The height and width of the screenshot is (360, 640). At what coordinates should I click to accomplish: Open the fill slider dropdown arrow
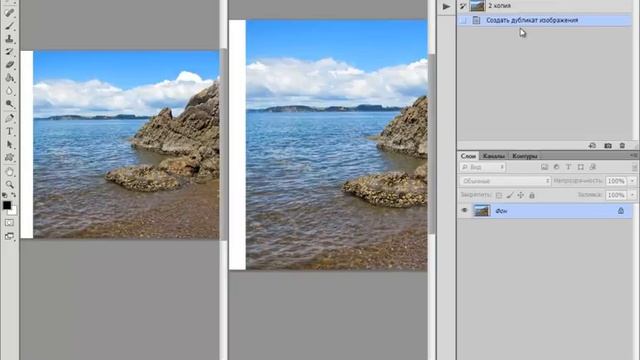coord(632,195)
